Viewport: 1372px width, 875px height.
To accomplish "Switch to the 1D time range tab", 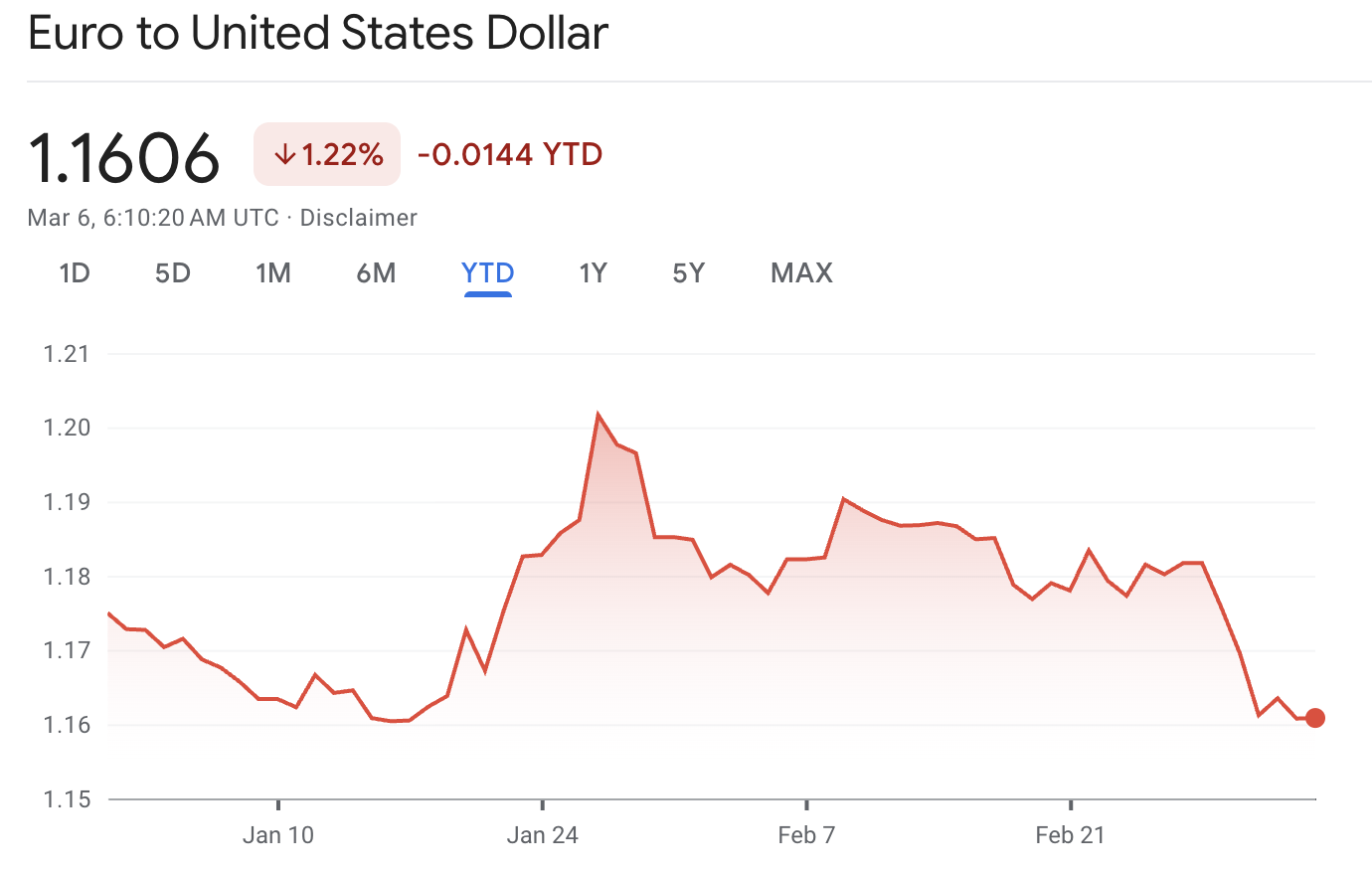I will tap(75, 272).
